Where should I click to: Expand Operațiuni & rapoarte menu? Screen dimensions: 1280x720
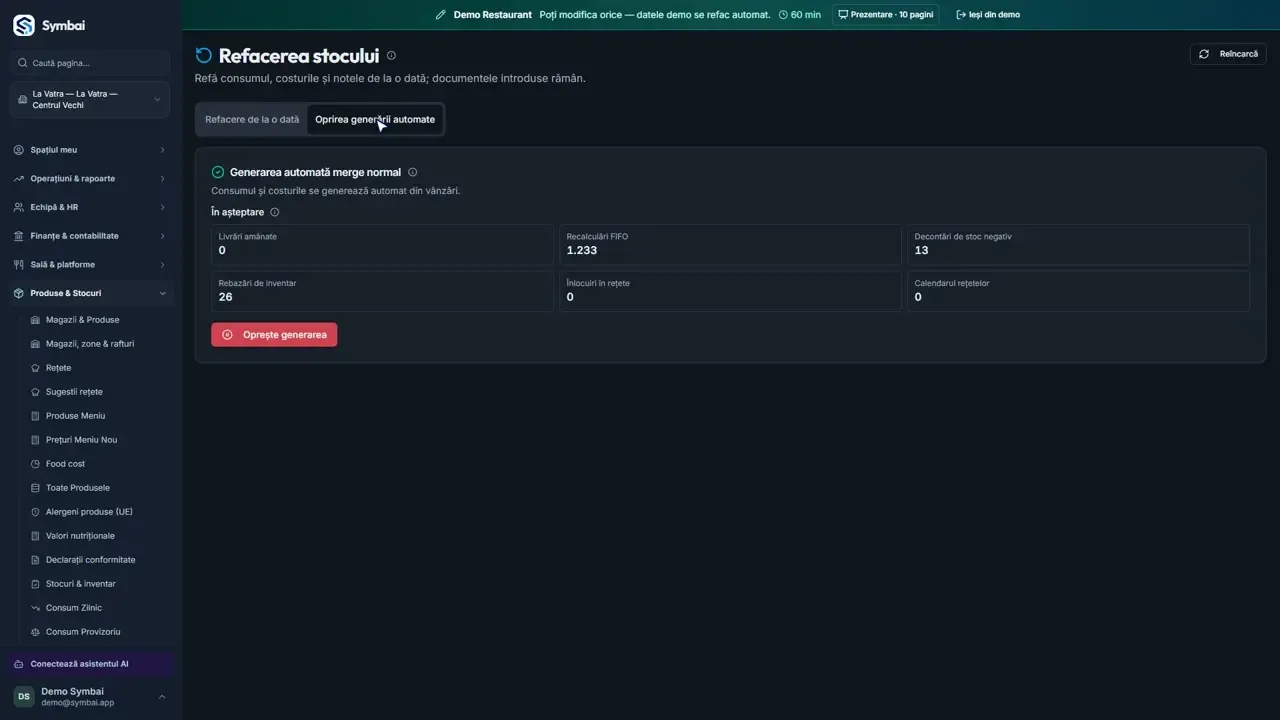pos(90,179)
